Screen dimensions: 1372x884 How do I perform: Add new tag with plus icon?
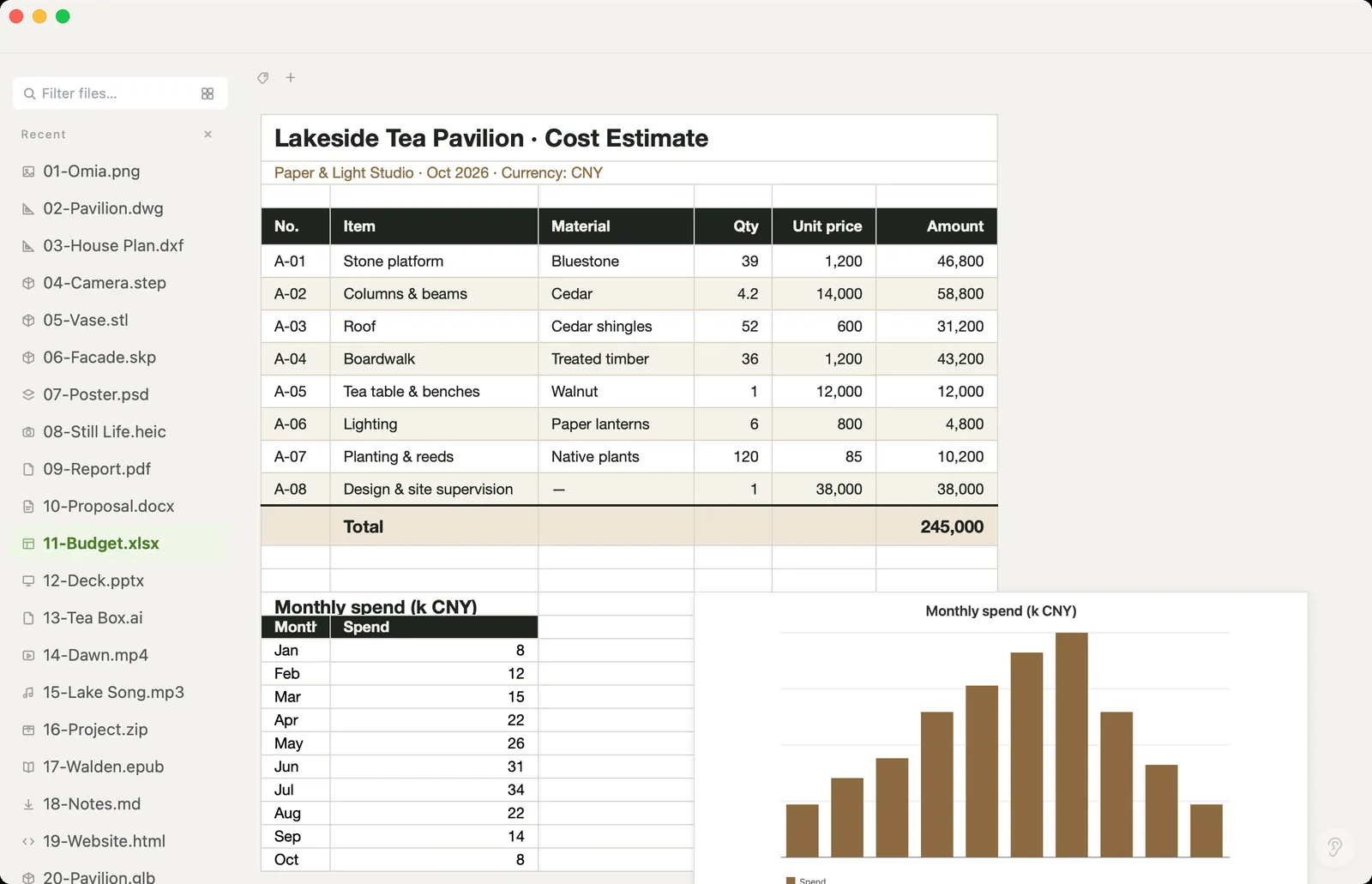pyautogui.click(x=291, y=78)
